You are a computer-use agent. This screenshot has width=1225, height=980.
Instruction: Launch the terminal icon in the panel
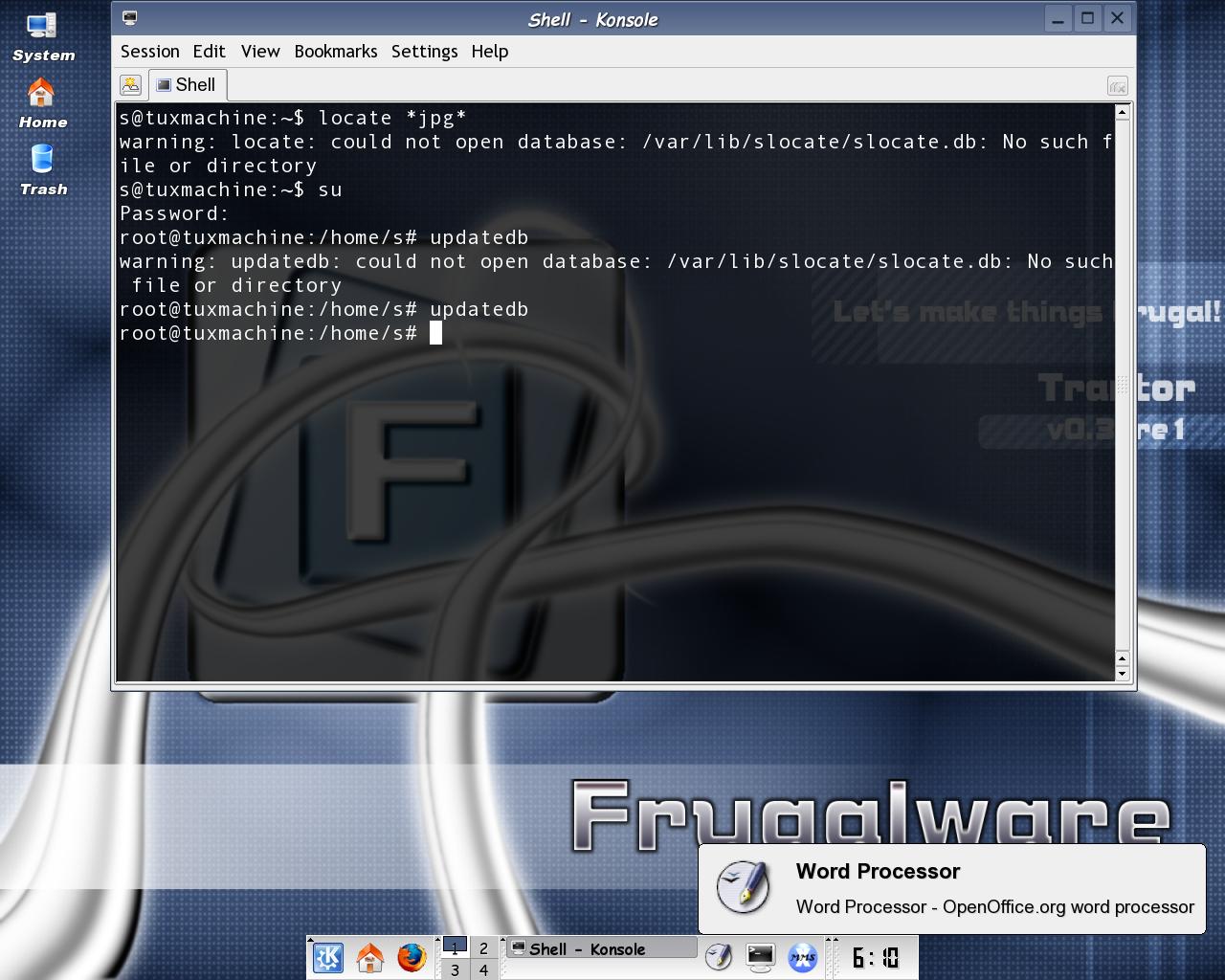pos(761,957)
